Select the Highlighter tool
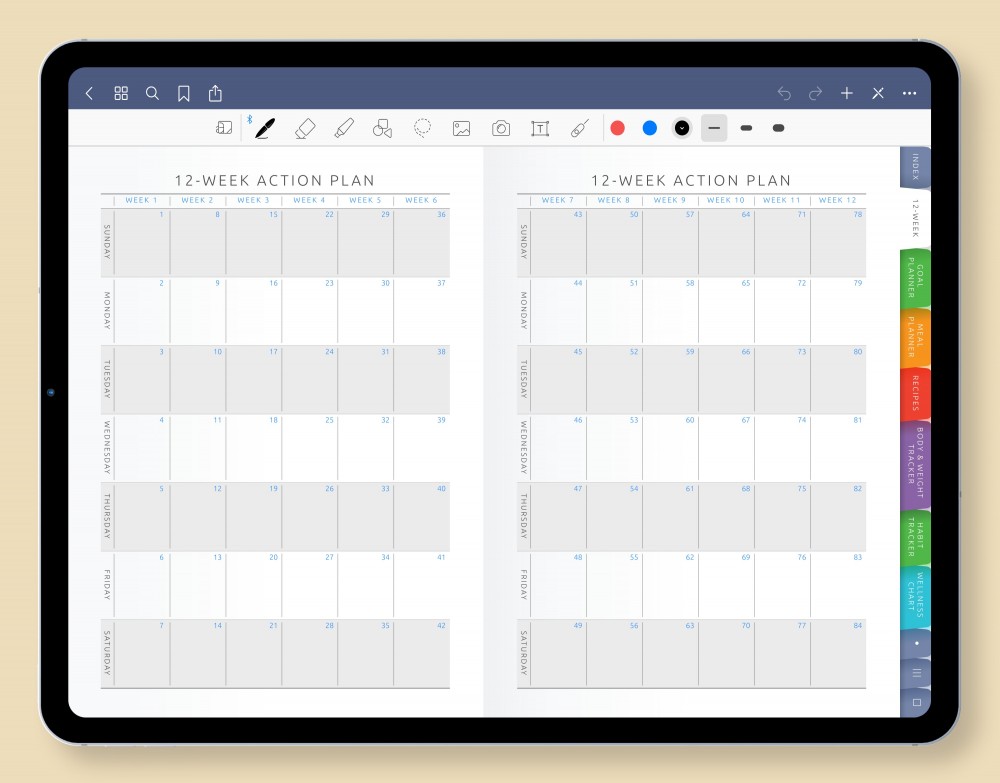Screen dimensions: 1000x783 point(344,128)
